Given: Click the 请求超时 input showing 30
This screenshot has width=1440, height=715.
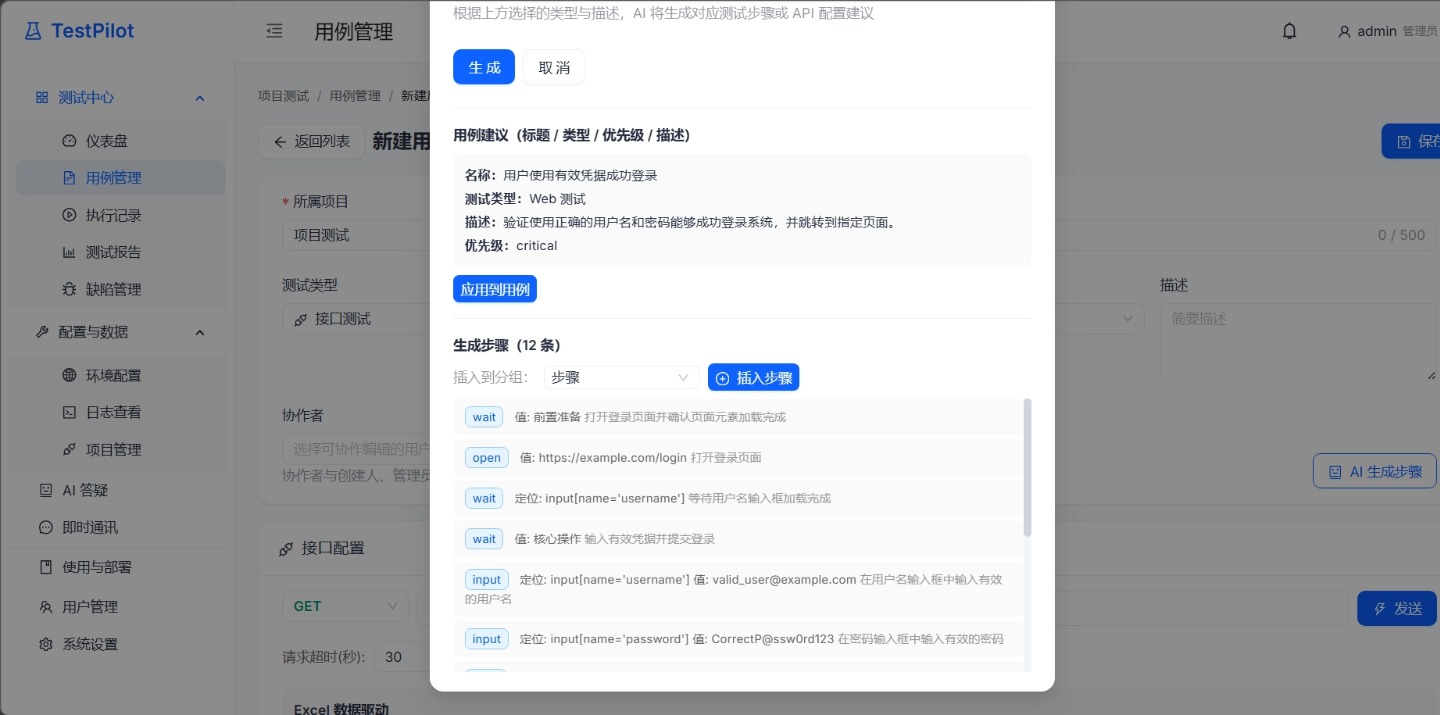Looking at the screenshot, I should pyautogui.click(x=403, y=657).
